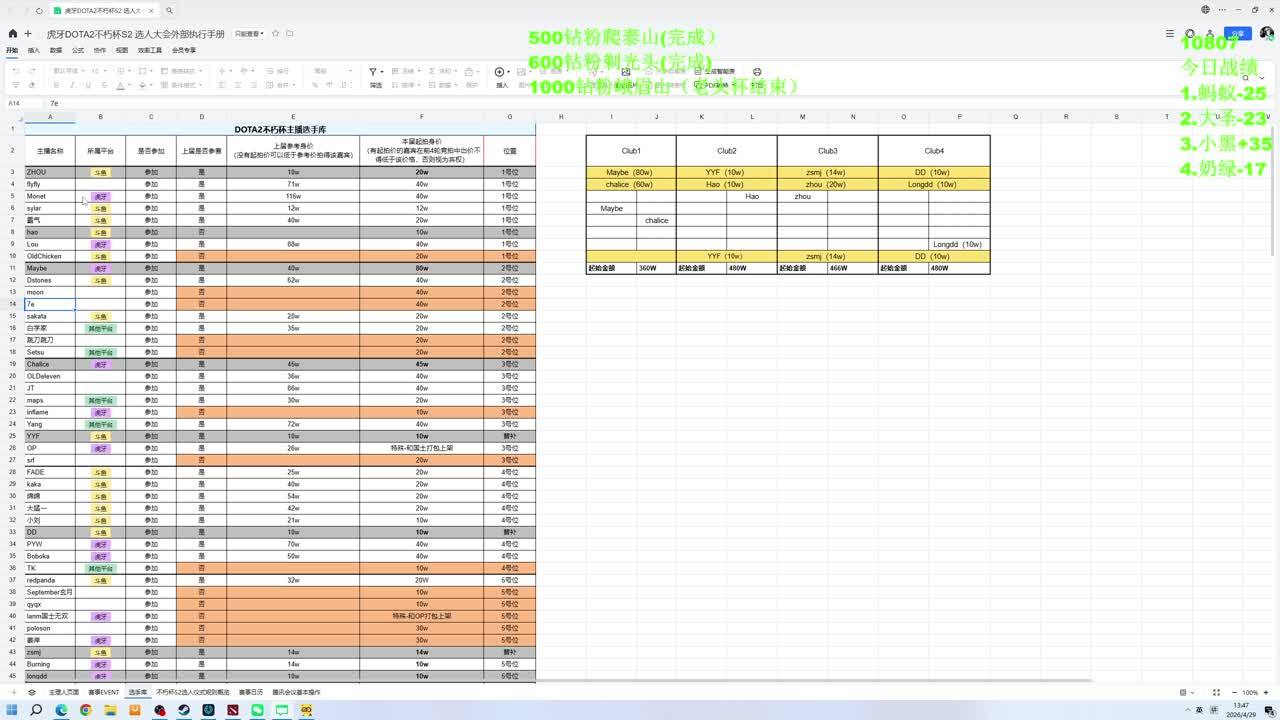
Task: Toggle italic formatting
Action: tap(71, 85)
